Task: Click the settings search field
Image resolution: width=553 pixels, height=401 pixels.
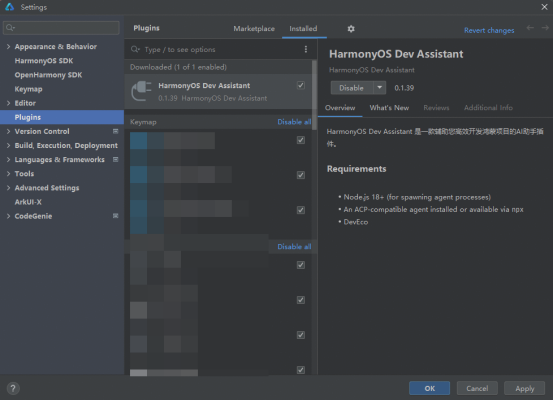Action: point(61,28)
